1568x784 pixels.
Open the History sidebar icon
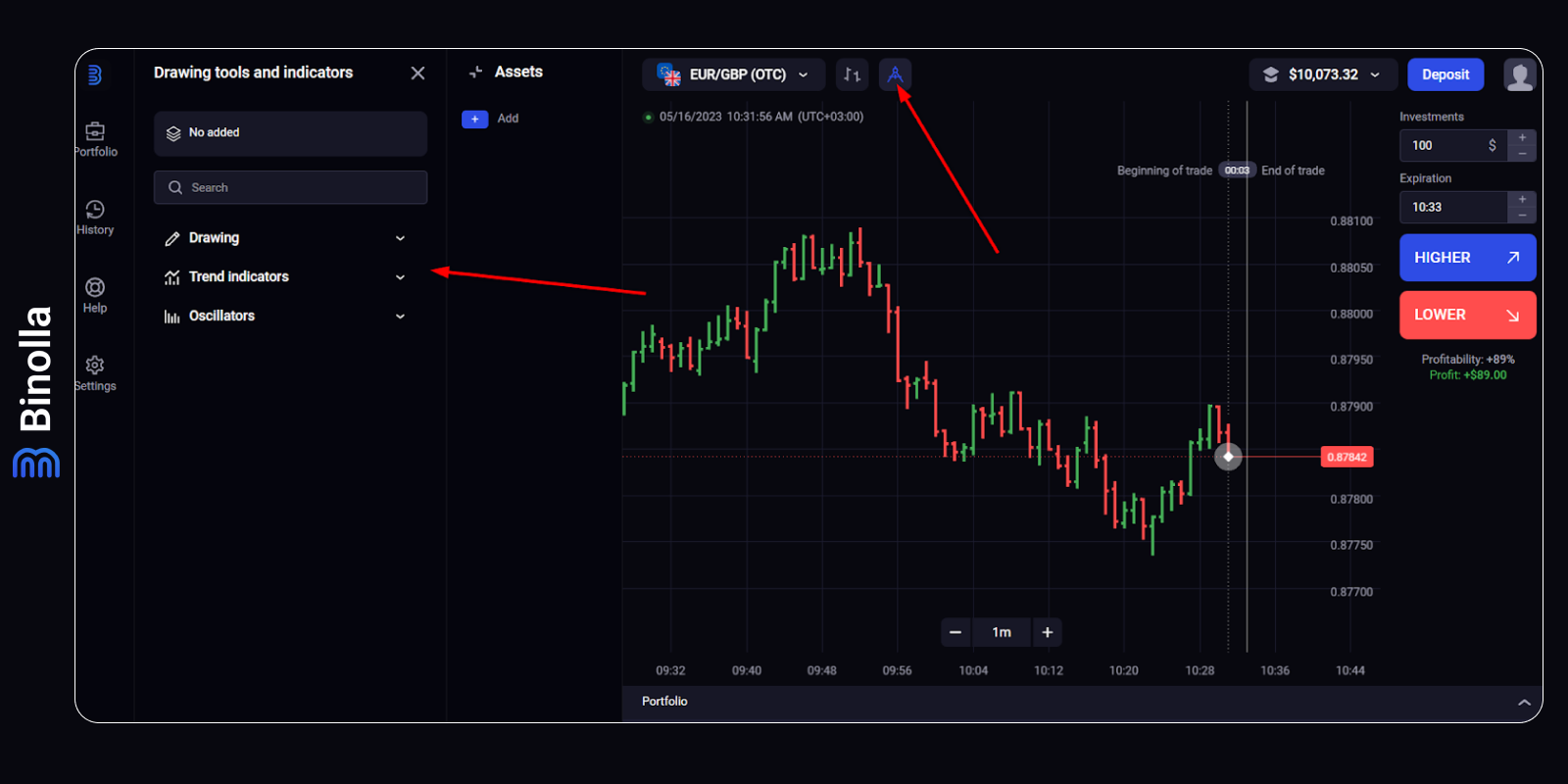(95, 210)
